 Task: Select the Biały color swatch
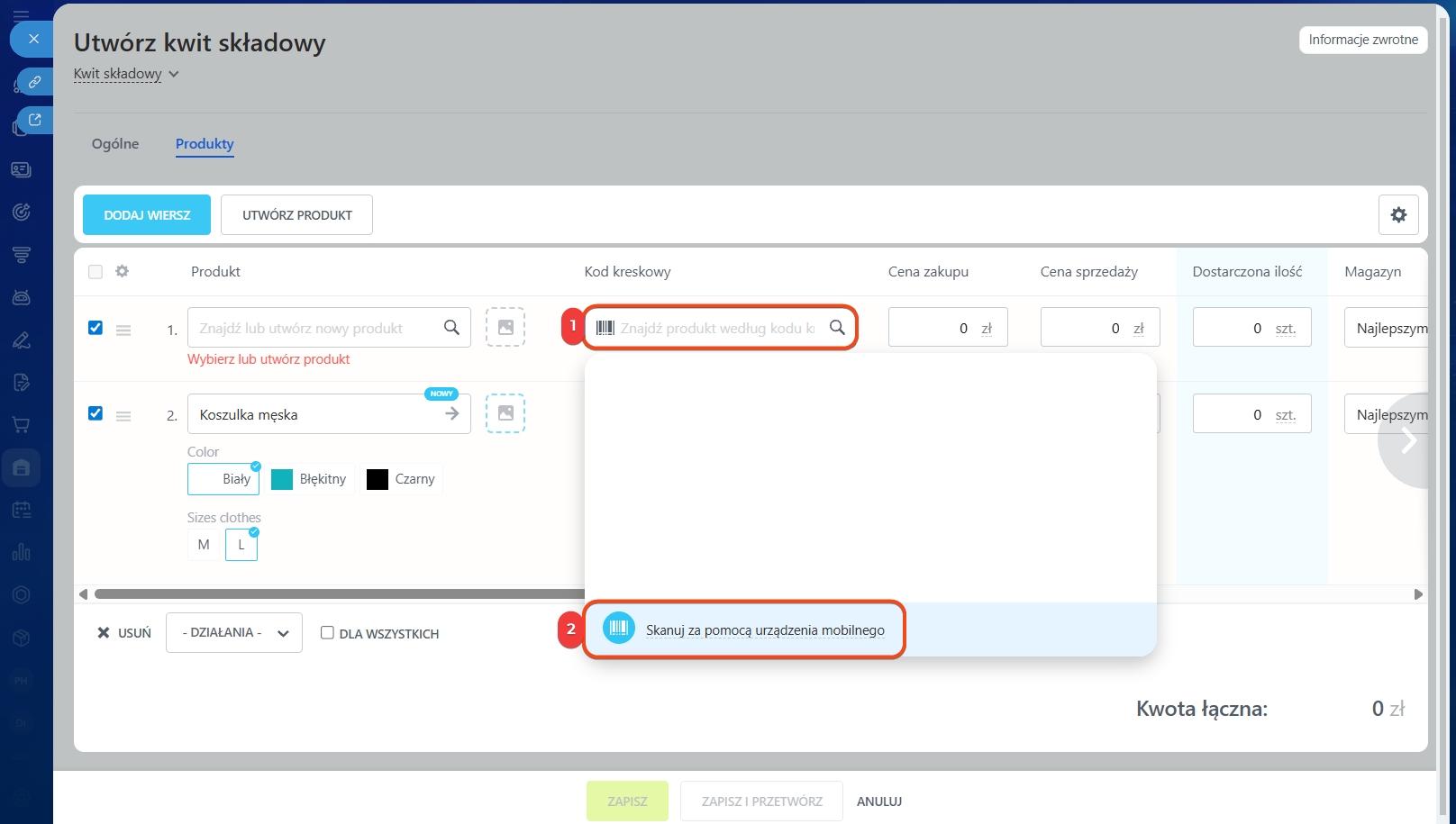tap(223, 479)
